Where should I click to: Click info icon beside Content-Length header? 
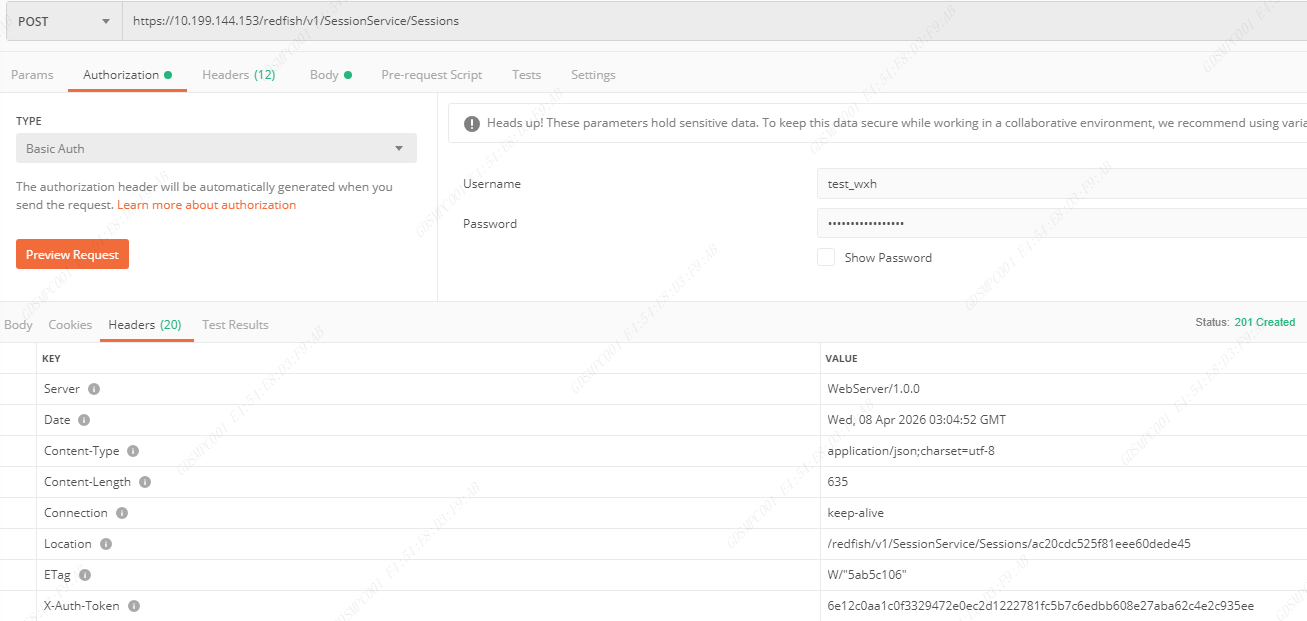pyautogui.click(x=145, y=482)
